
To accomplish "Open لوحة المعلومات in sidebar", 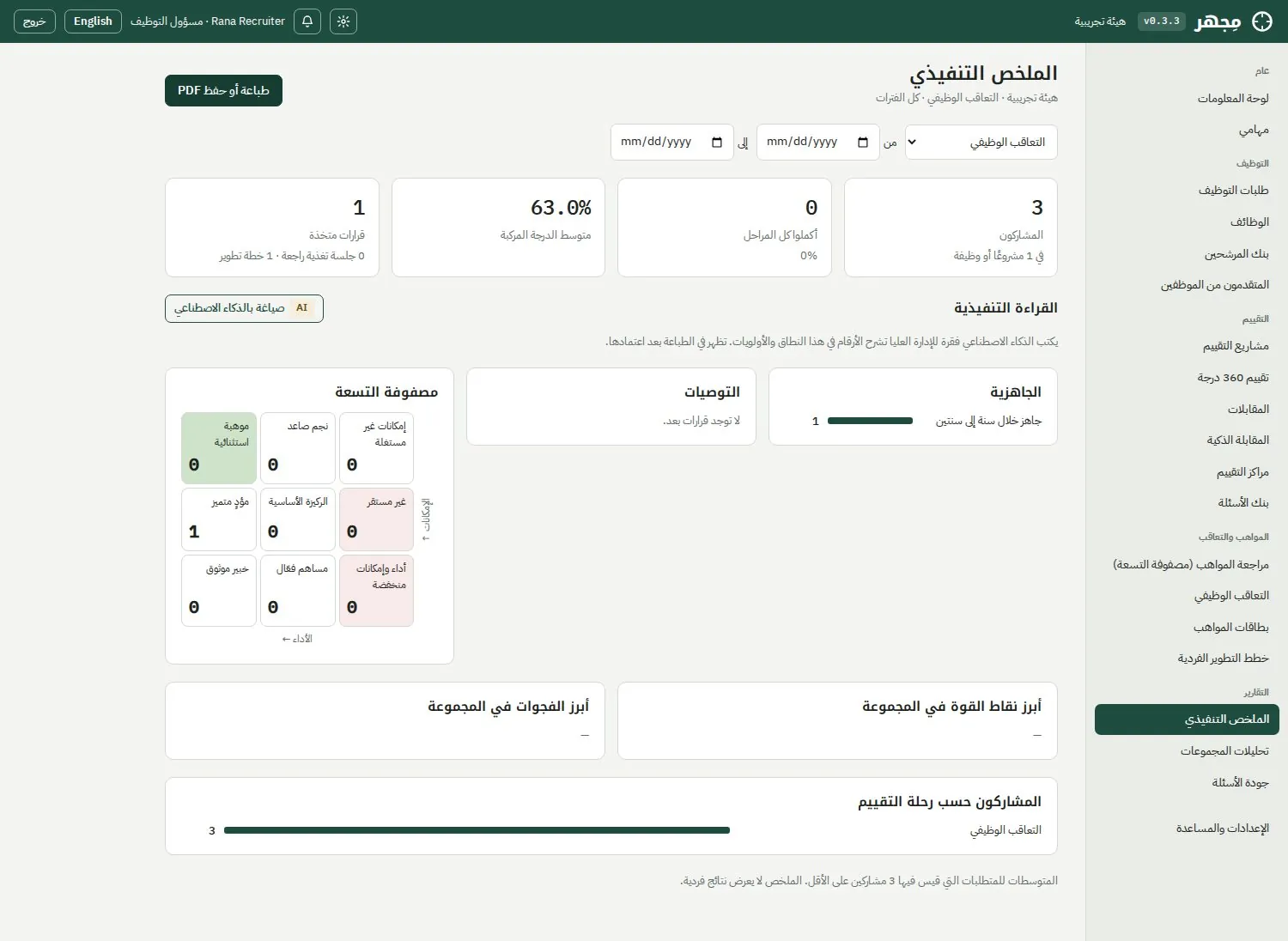I will pos(1187,99).
